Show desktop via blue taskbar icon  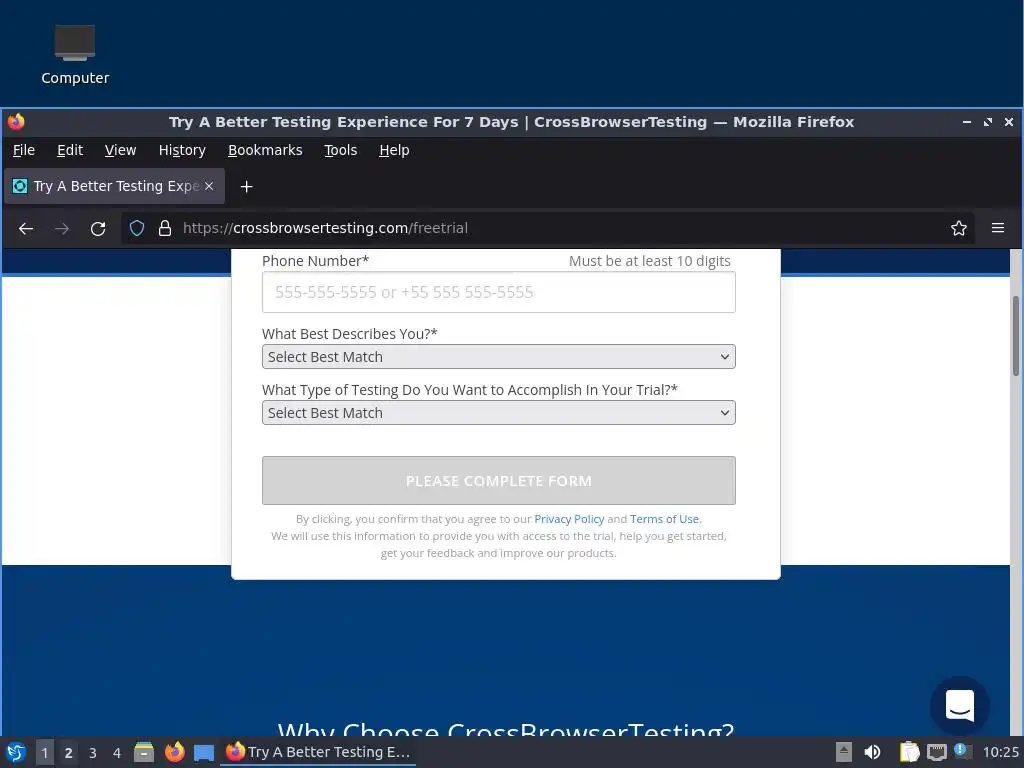(204, 752)
